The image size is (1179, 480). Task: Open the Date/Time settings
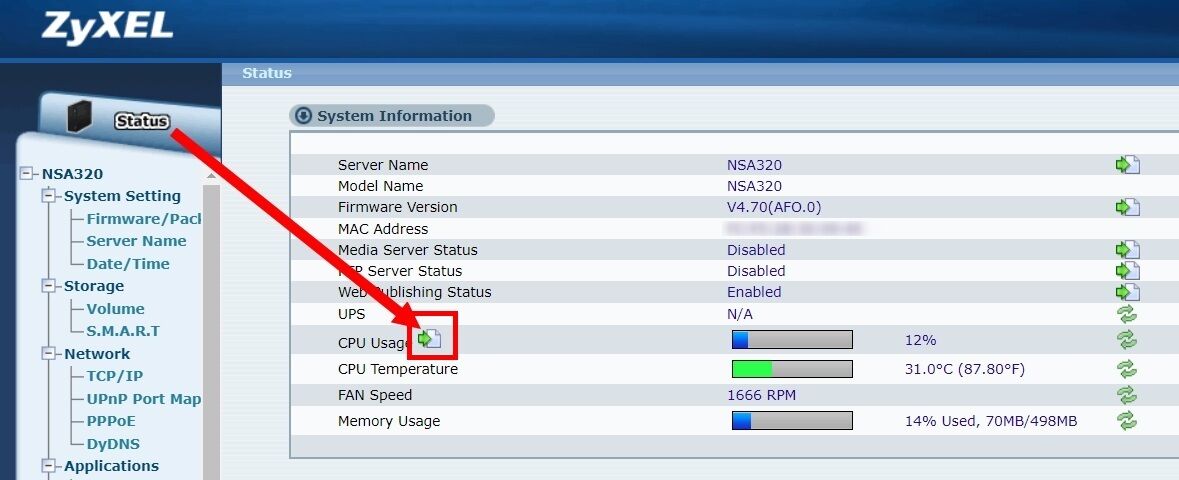click(x=128, y=264)
